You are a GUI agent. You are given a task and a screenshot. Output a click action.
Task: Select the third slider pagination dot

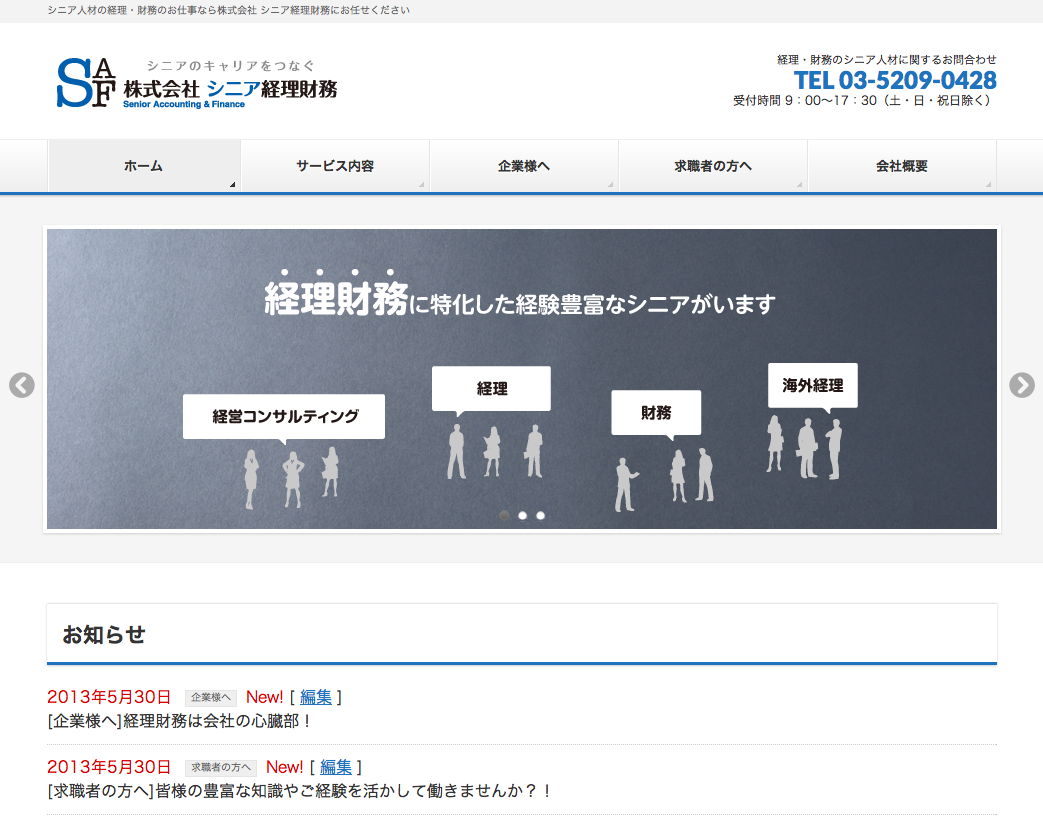point(541,516)
